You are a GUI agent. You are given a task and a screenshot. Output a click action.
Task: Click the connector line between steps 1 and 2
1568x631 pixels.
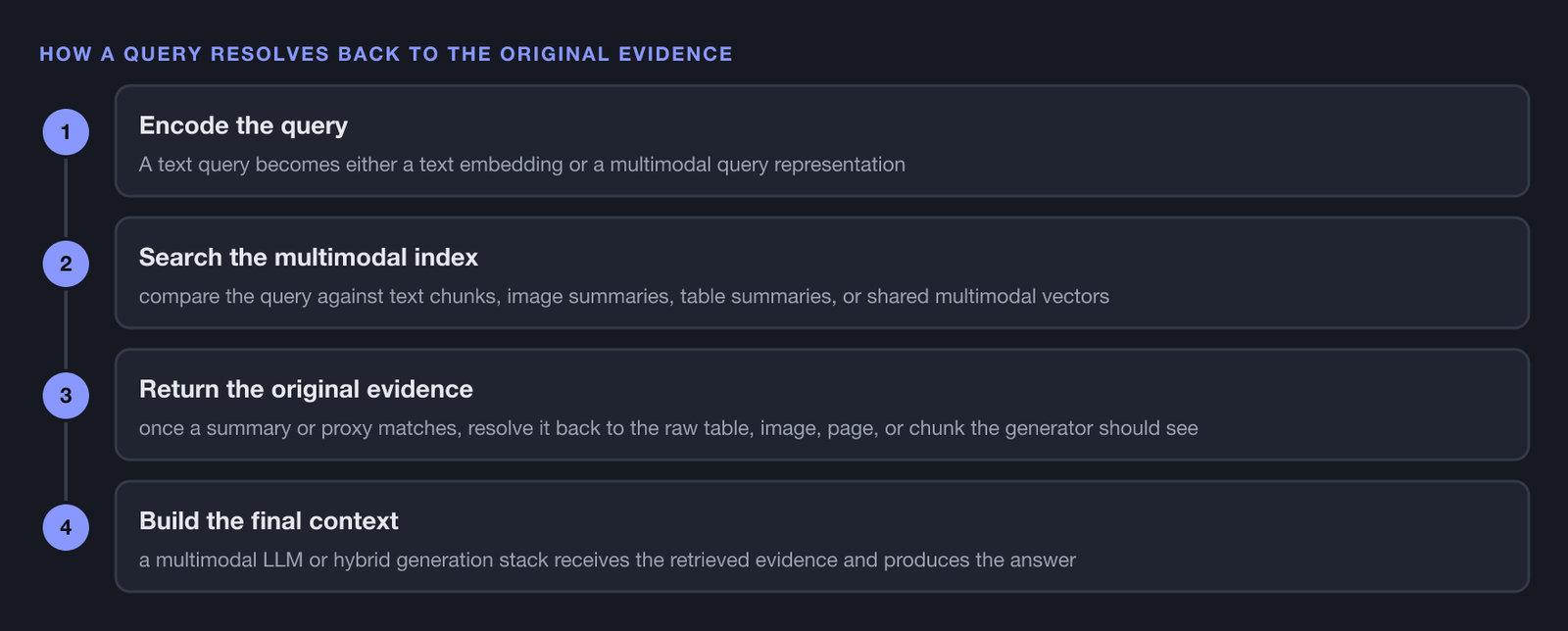tap(66, 198)
